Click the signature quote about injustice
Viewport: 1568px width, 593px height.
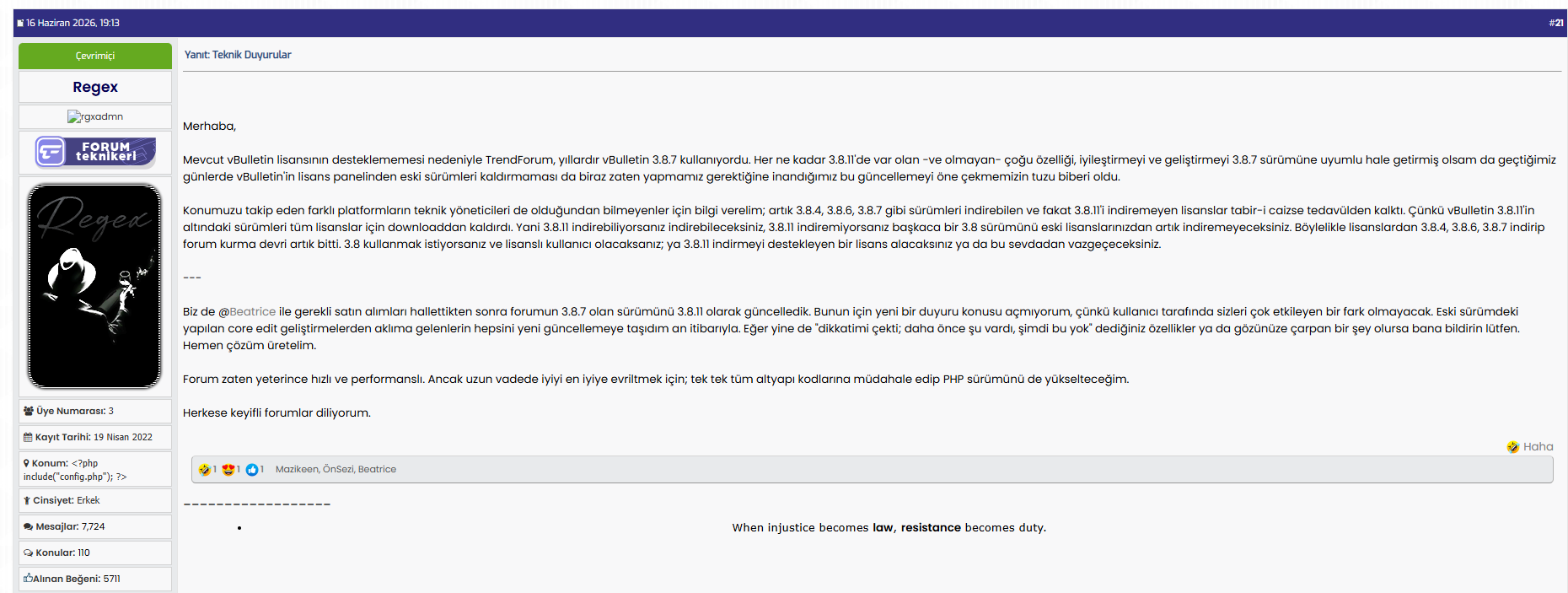[889, 527]
